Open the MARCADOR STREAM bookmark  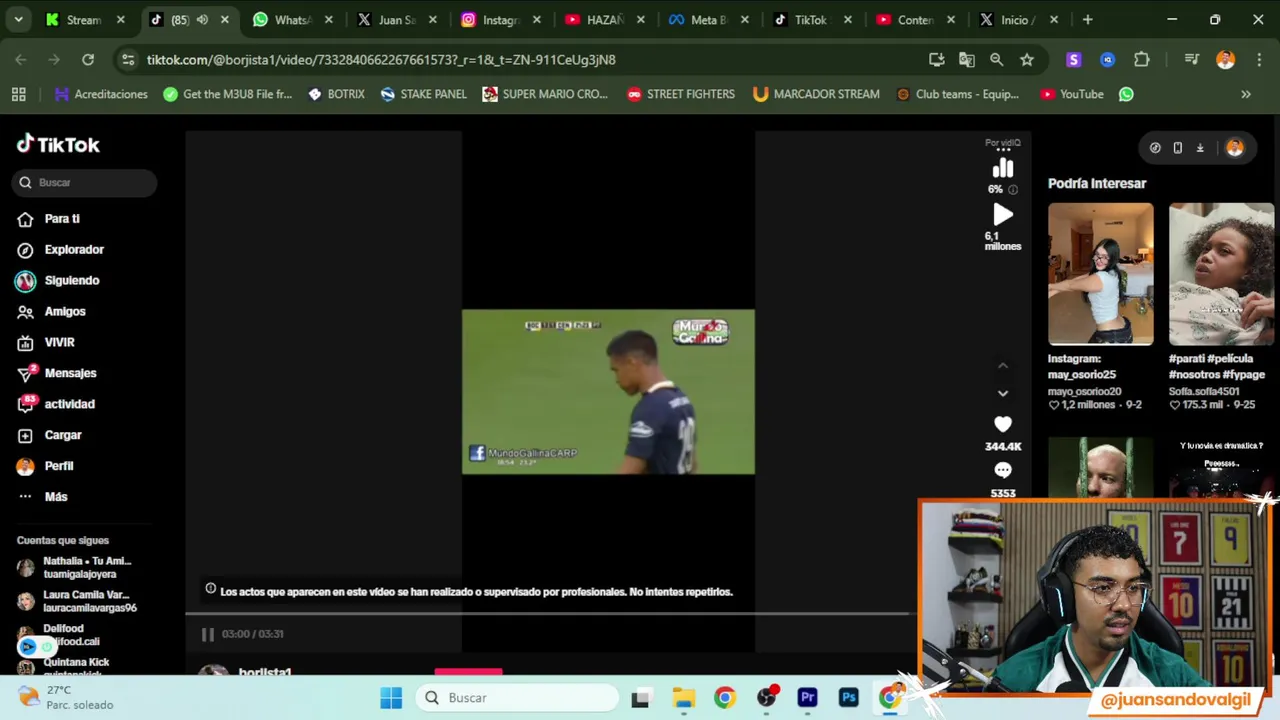[x=816, y=94]
